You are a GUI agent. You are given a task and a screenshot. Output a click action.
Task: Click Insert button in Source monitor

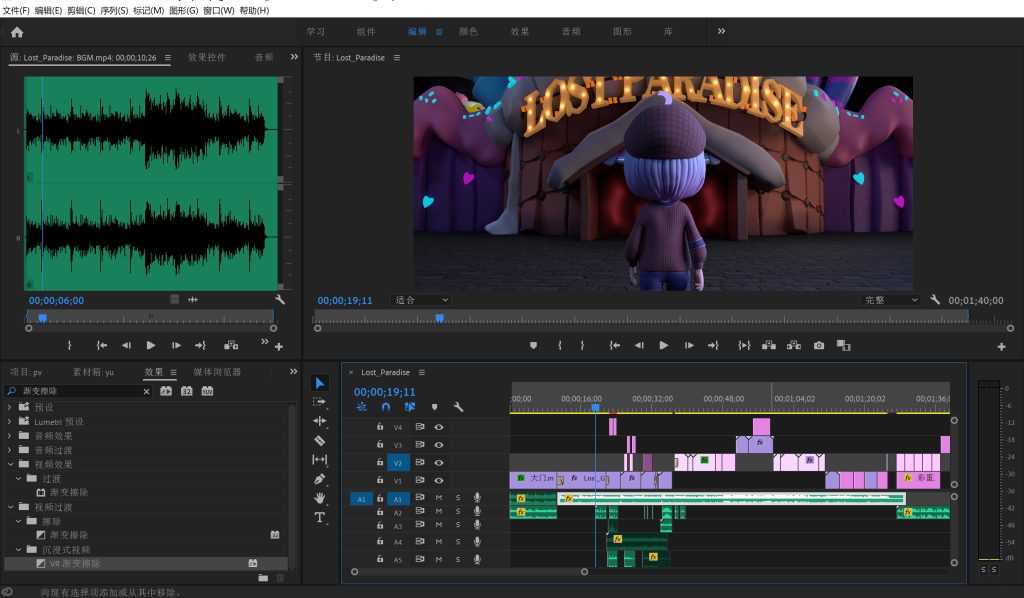tap(231, 345)
